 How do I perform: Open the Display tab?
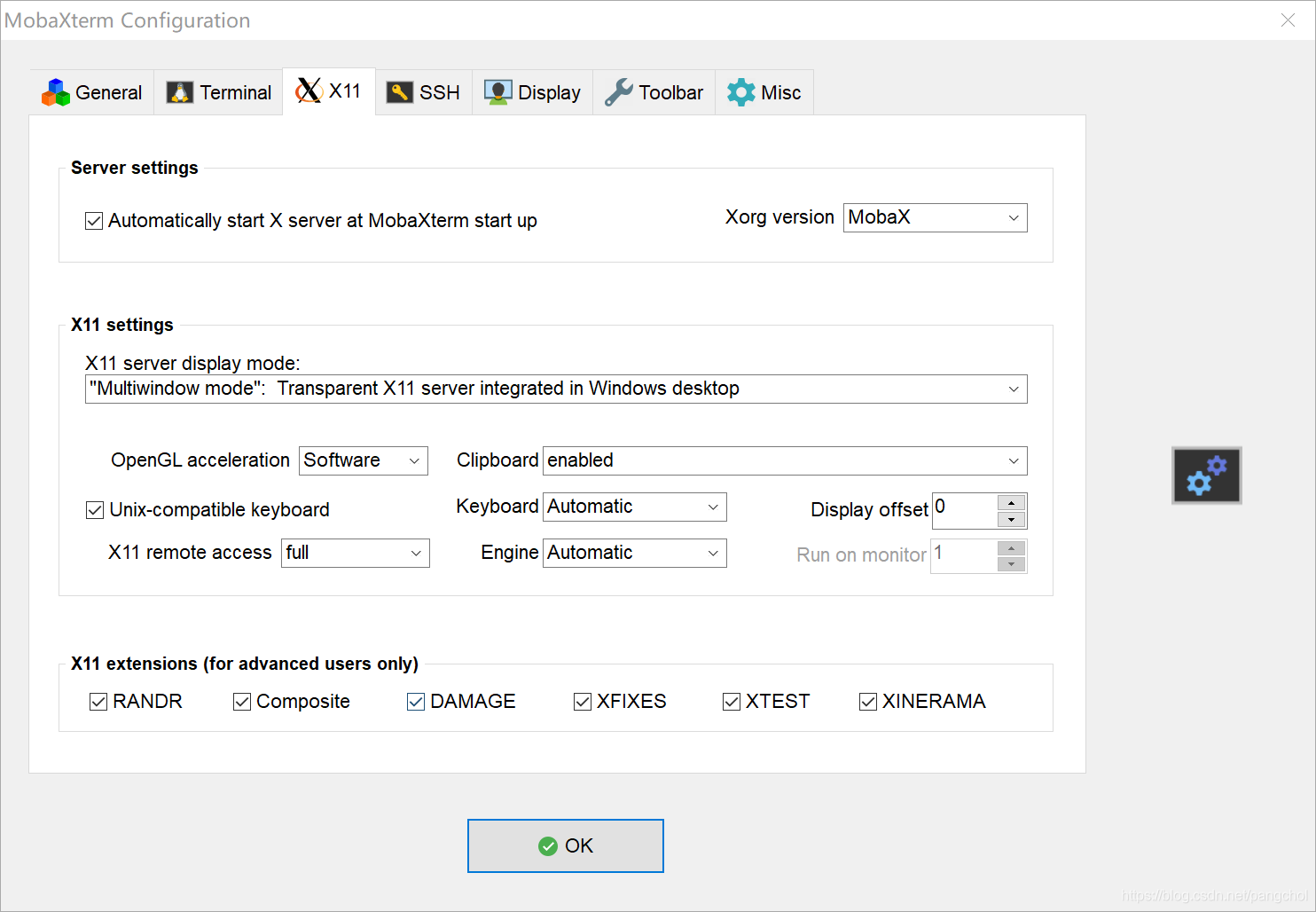click(x=533, y=92)
